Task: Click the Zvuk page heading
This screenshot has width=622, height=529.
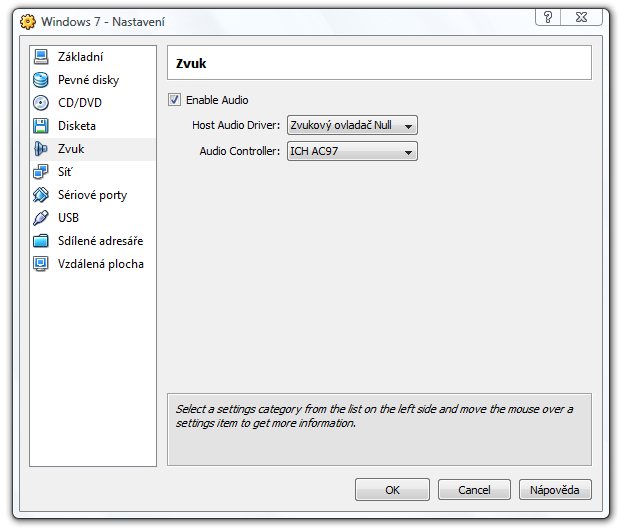Action: 191,63
